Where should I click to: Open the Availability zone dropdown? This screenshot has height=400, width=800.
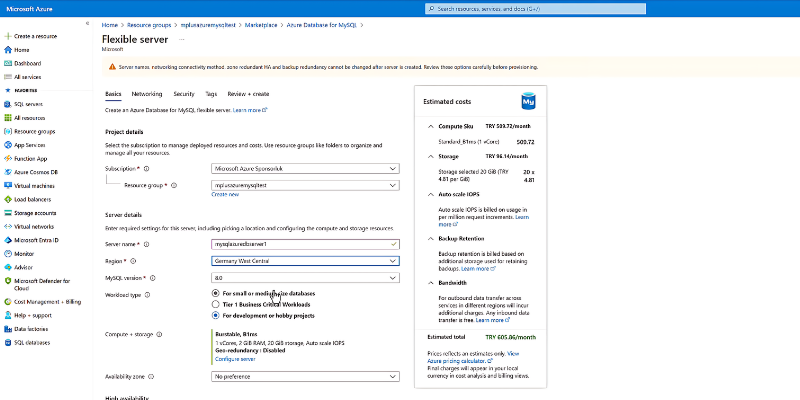click(x=305, y=377)
